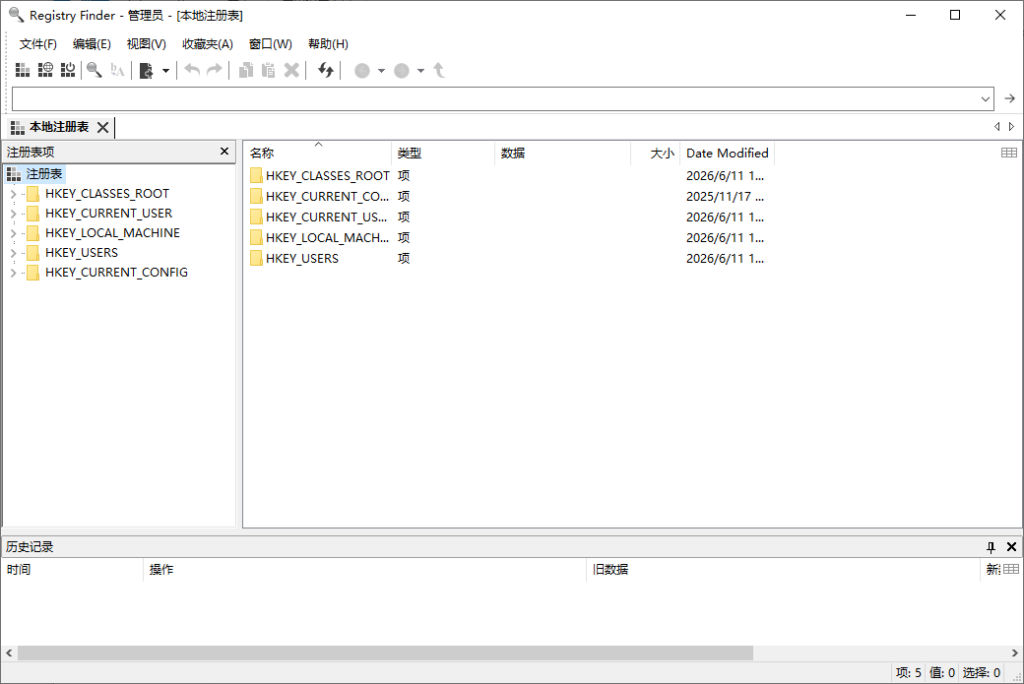This screenshot has width=1024, height=684.
Task: Select HKEY_CURRENT_CO... row in the list
Action: [507, 196]
